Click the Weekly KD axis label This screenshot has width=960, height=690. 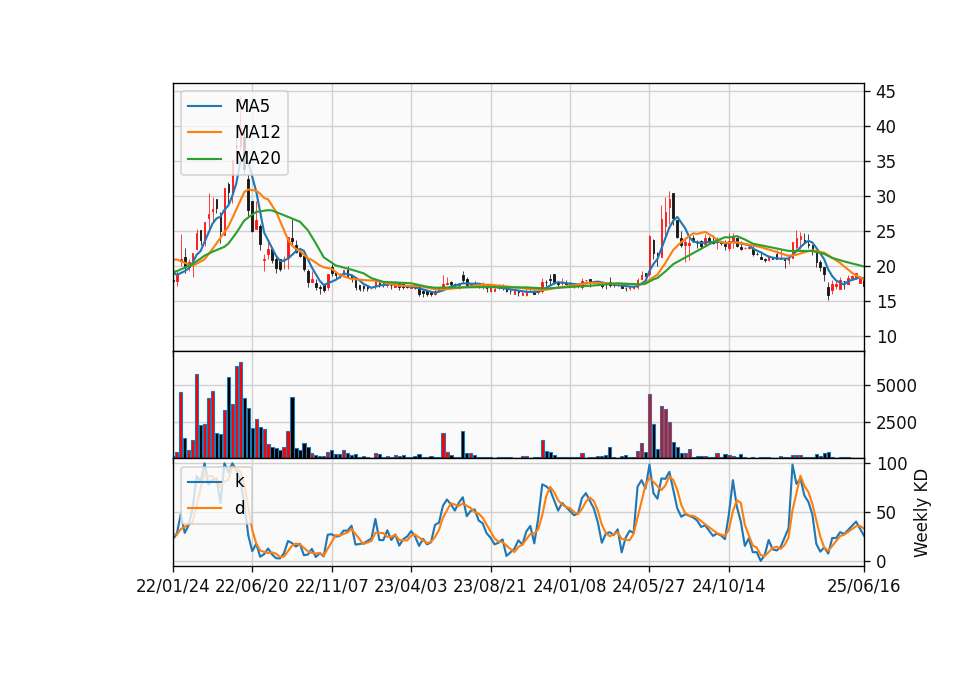click(x=920, y=513)
